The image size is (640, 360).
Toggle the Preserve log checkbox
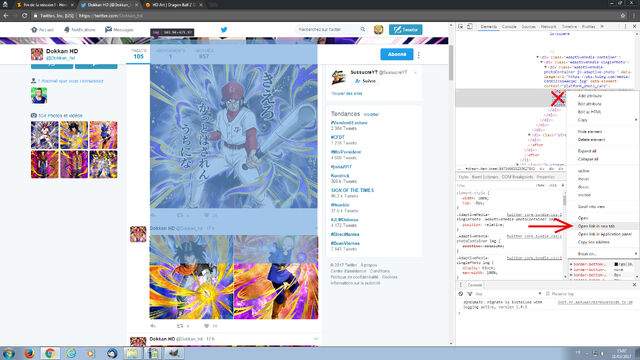[548, 294]
